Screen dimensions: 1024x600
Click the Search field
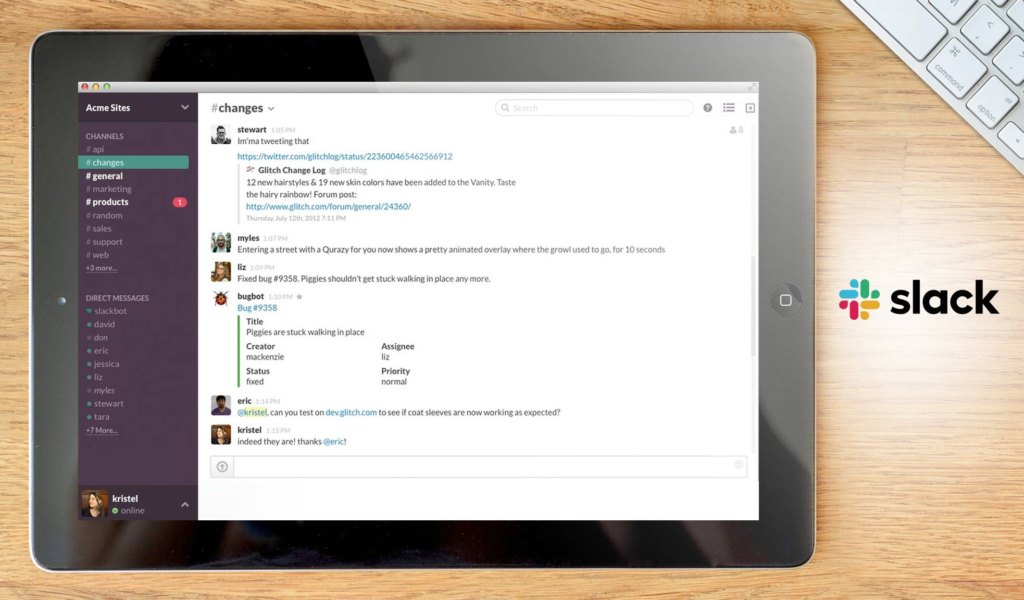pyautogui.click(x=594, y=108)
